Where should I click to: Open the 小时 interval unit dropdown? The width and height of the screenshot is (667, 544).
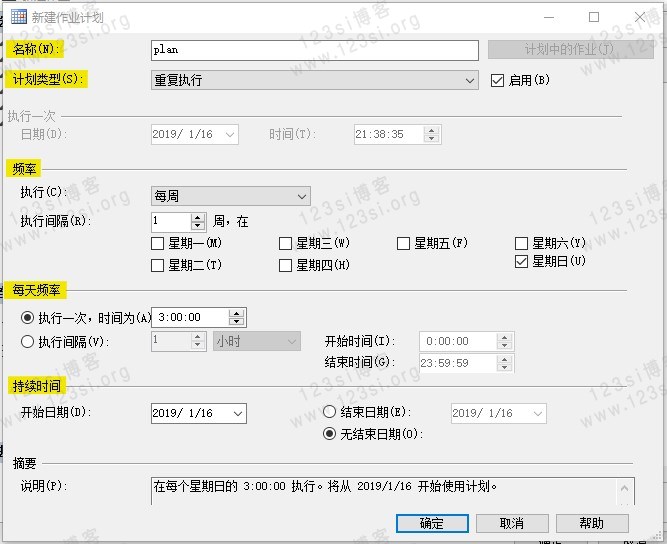click(x=257, y=341)
